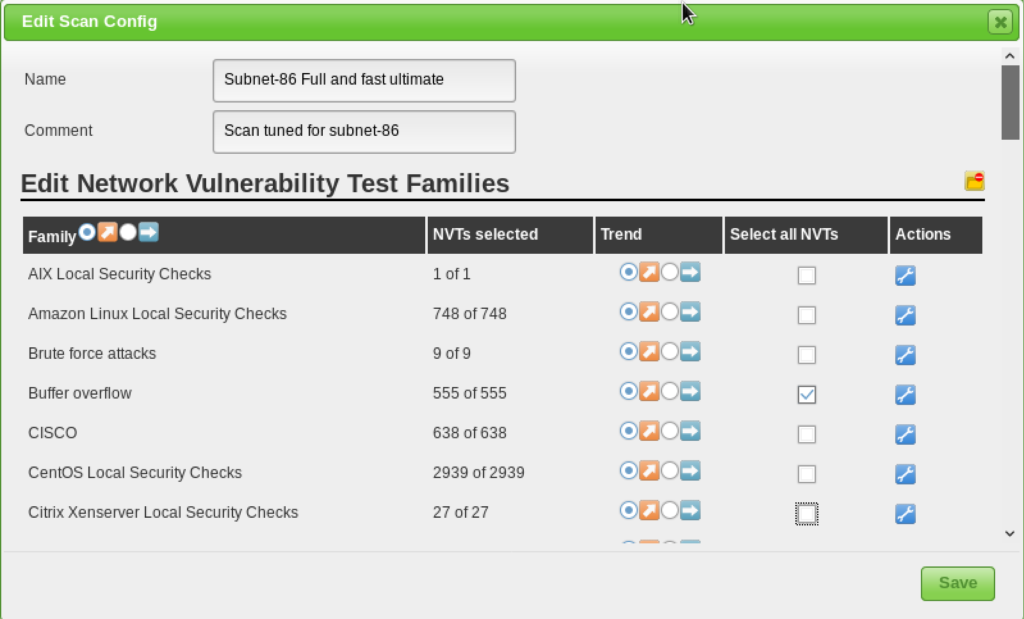Click the Save button
This screenshot has width=1024, height=619.
[957, 583]
